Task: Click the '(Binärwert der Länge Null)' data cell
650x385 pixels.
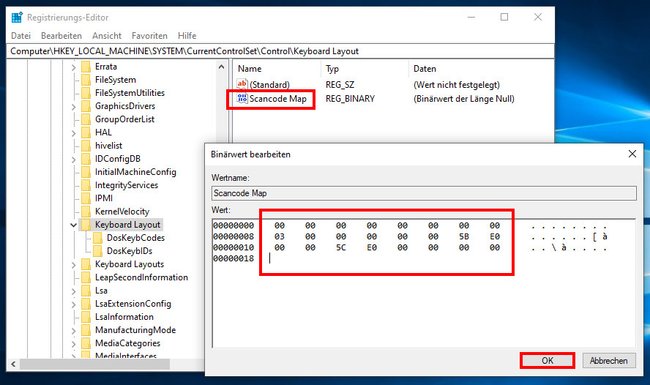Action: pyautogui.click(x=464, y=99)
